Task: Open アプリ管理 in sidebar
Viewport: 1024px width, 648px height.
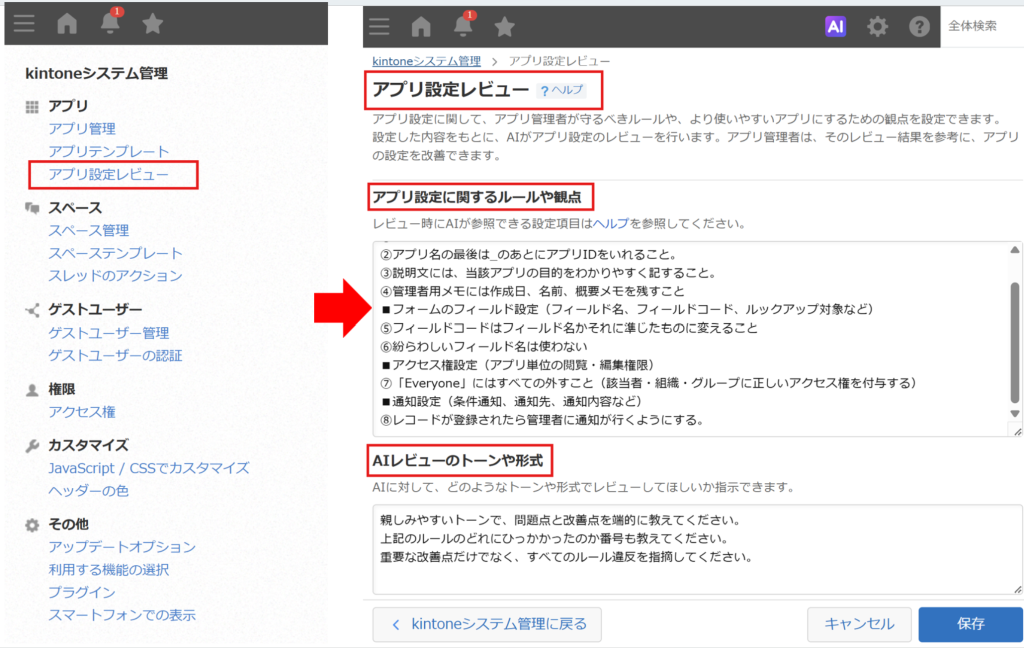Action: [x=82, y=129]
